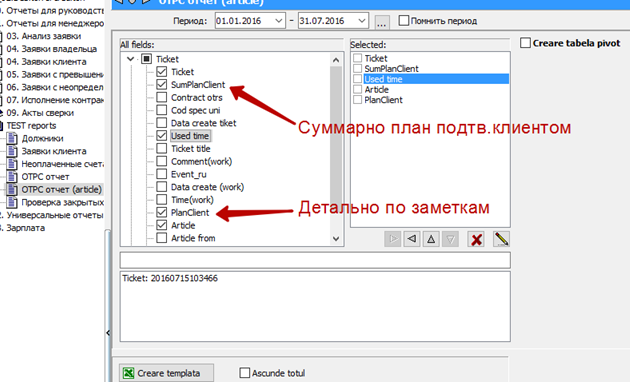Click the Excel icon on Creare template

129,373
